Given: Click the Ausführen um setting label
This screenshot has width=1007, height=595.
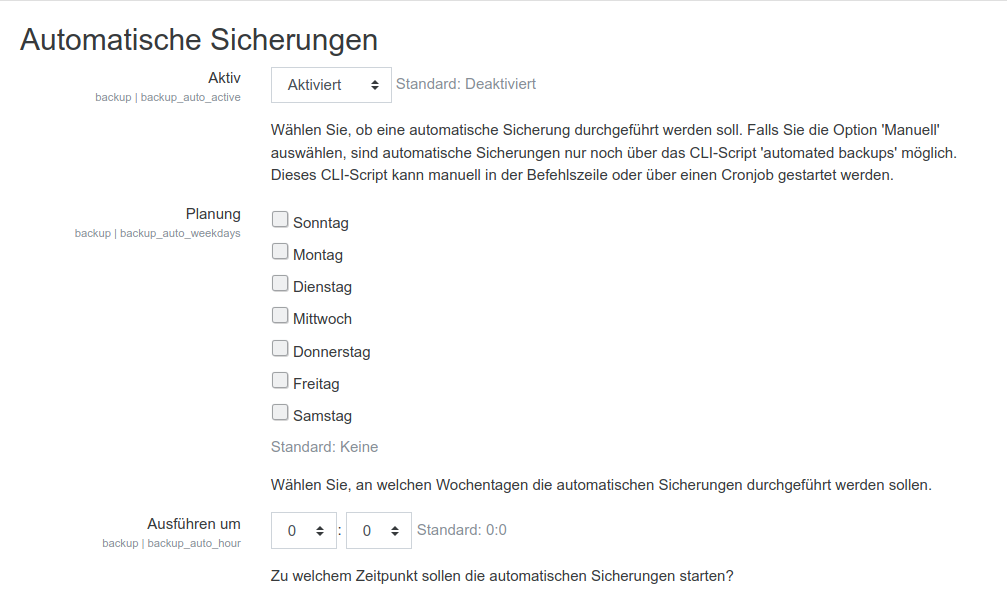Looking at the screenshot, I should tap(194, 523).
